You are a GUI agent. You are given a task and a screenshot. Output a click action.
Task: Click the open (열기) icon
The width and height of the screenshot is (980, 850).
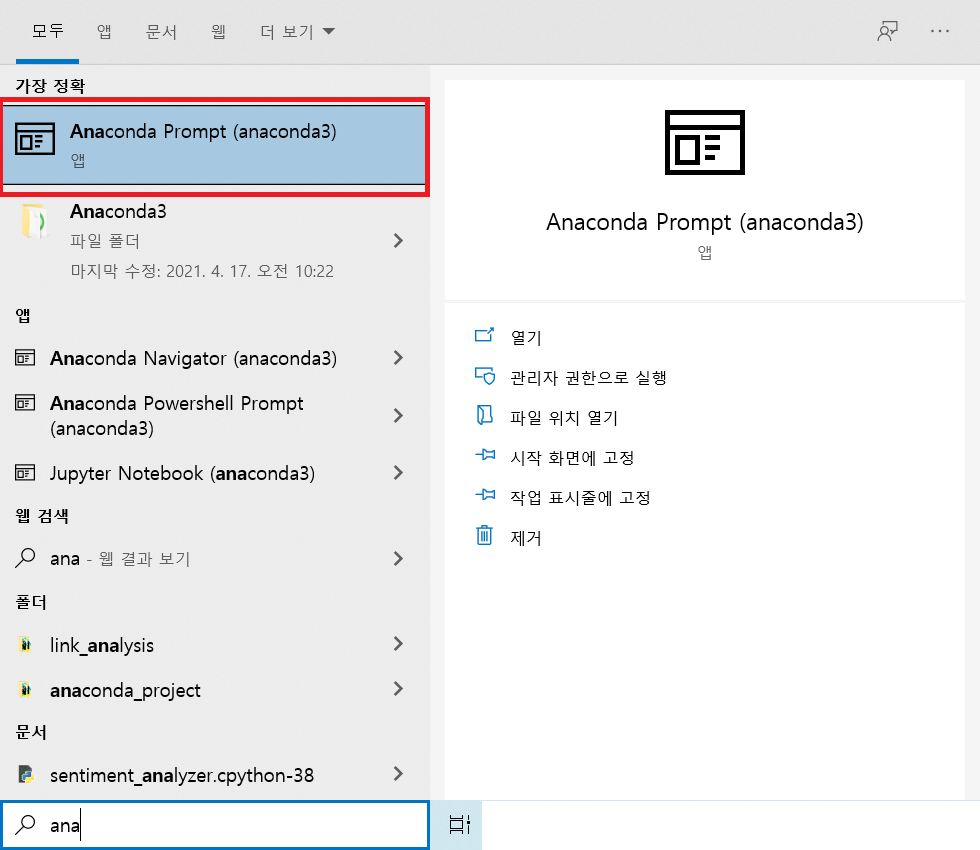click(x=484, y=336)
